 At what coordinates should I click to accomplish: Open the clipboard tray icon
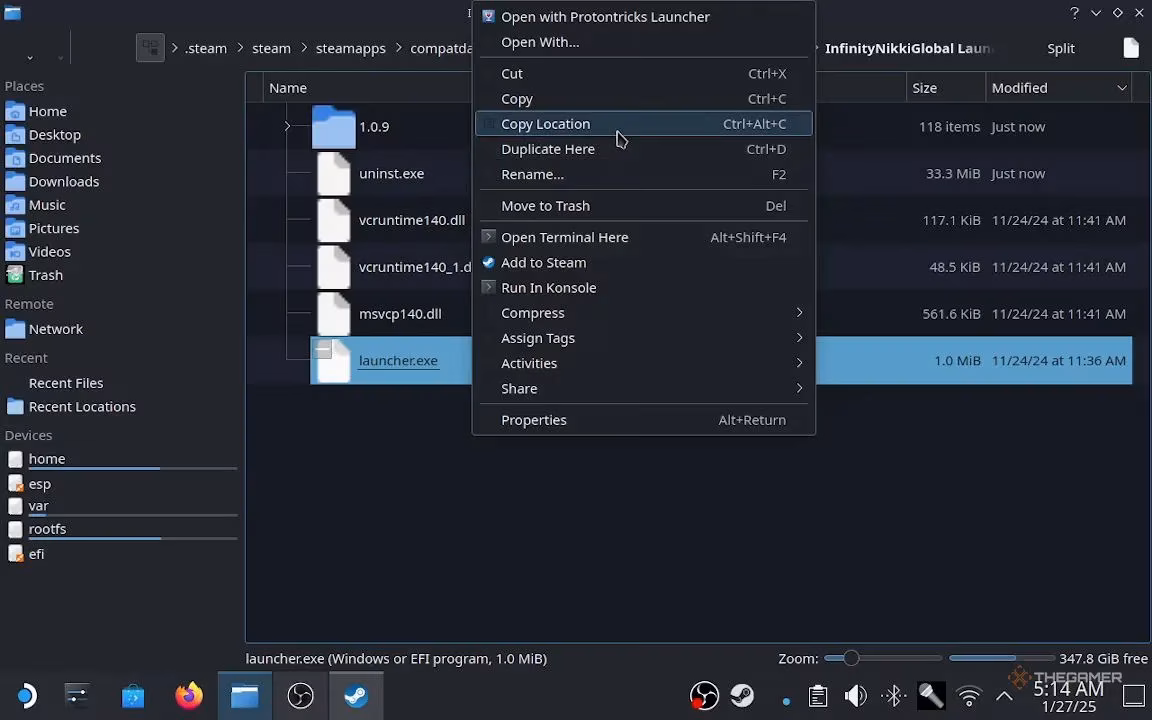click(x=818, y=695)
